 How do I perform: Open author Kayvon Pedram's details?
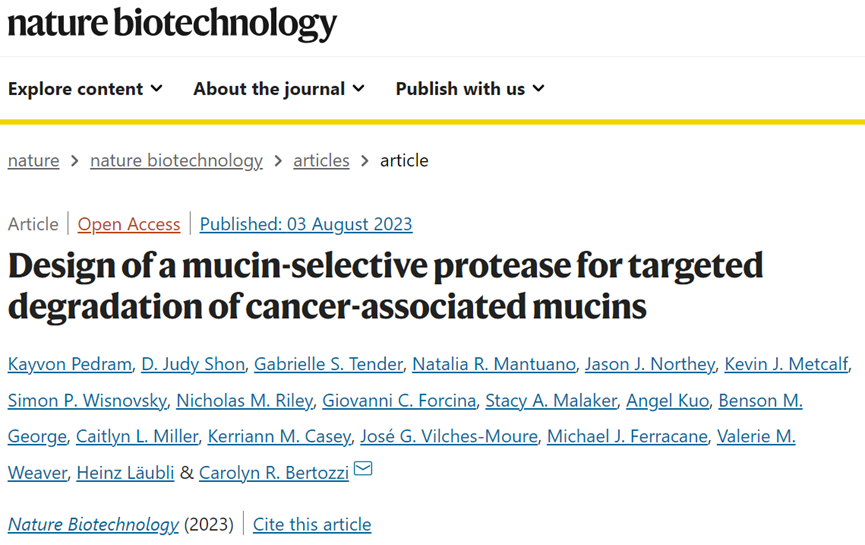(70, 364)
